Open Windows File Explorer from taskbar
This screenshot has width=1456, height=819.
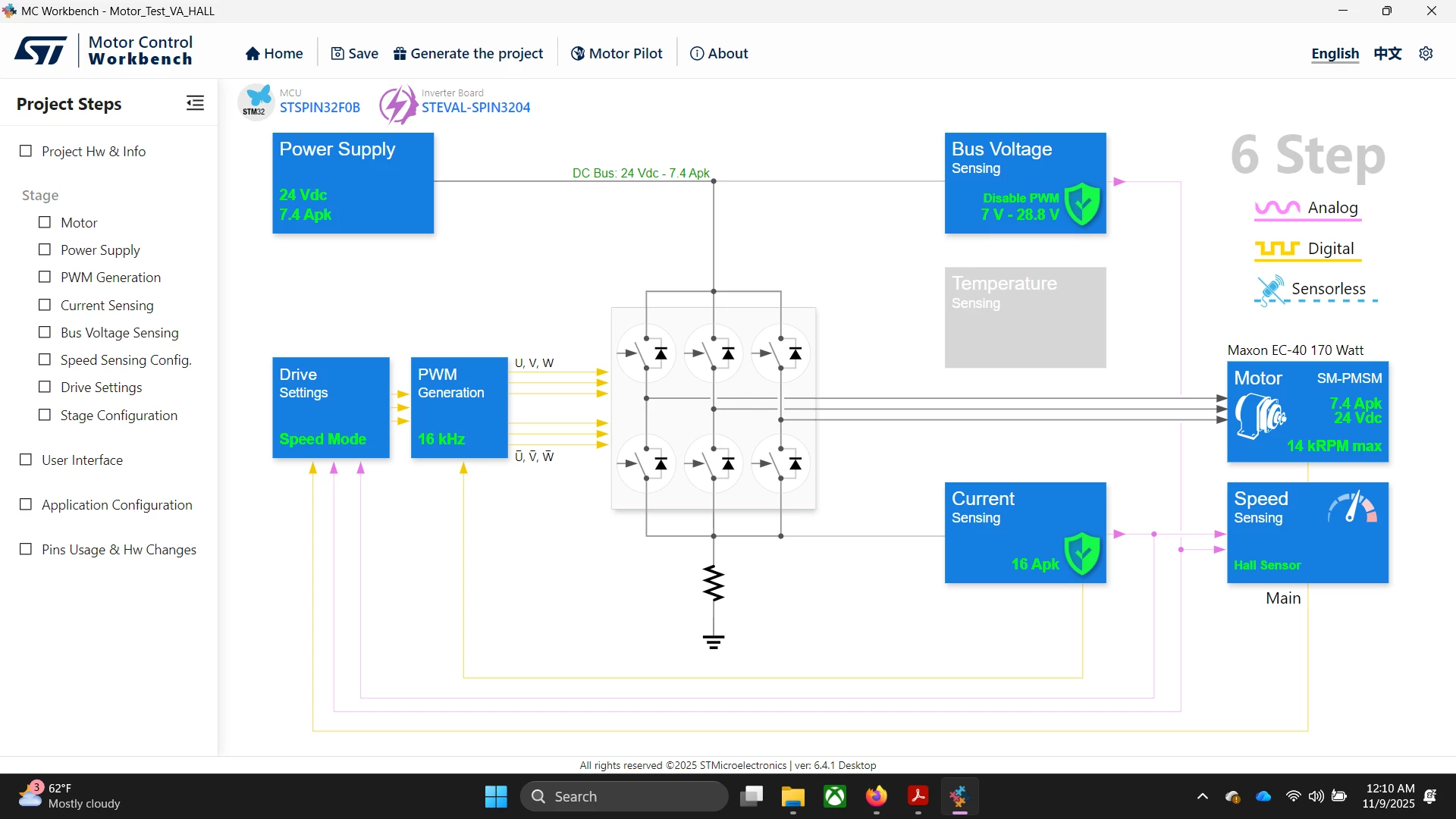click(x=792, y=796)
